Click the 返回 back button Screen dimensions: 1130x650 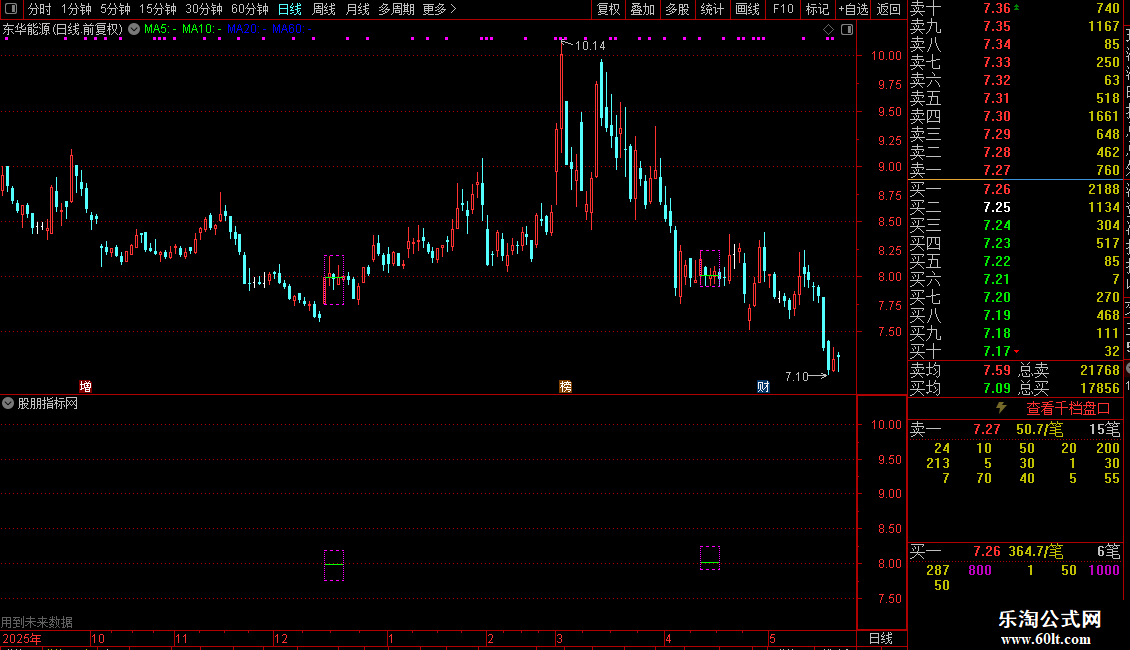[x=889, y=9]
